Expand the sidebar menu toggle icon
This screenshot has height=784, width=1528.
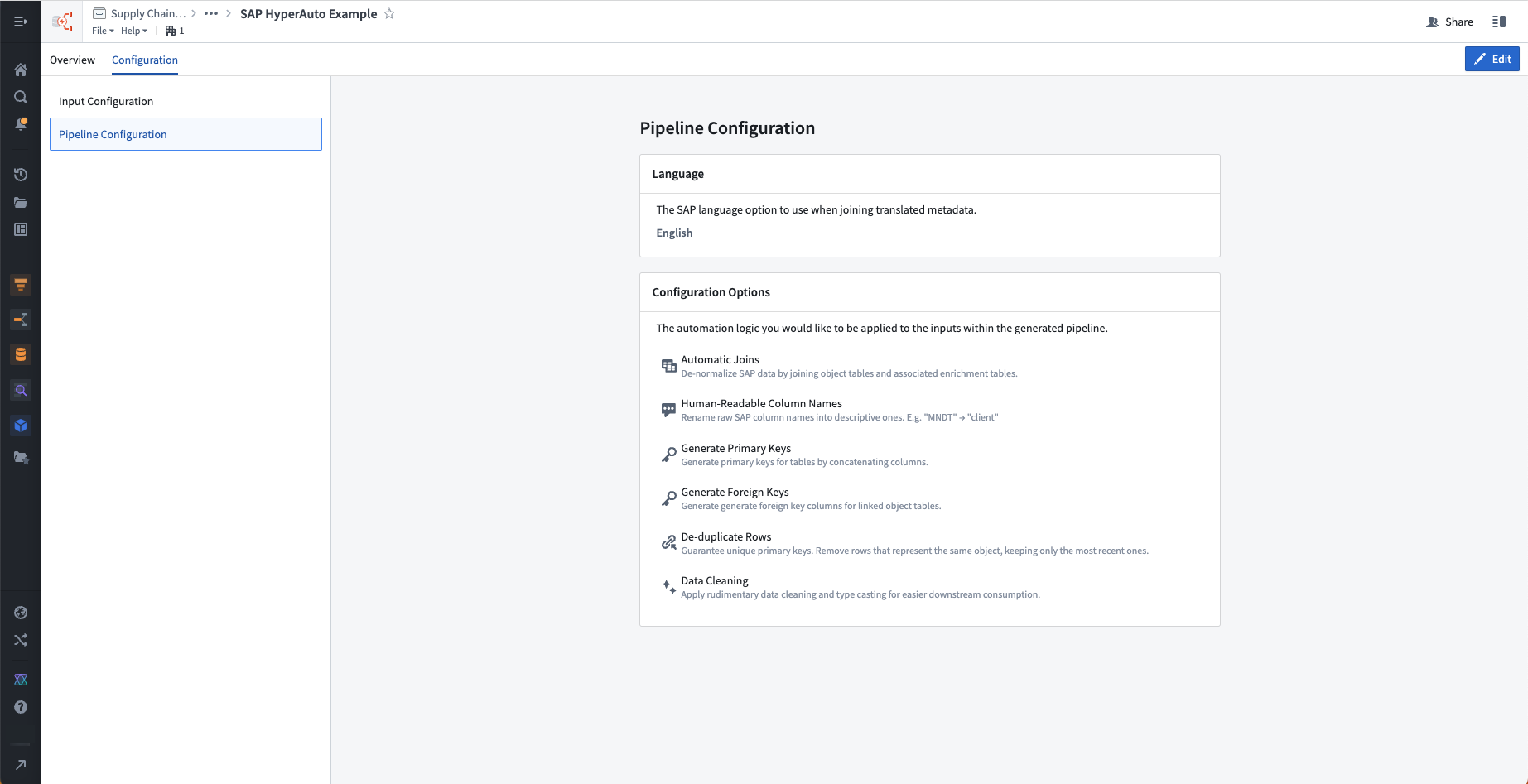(x=21, y=22)
